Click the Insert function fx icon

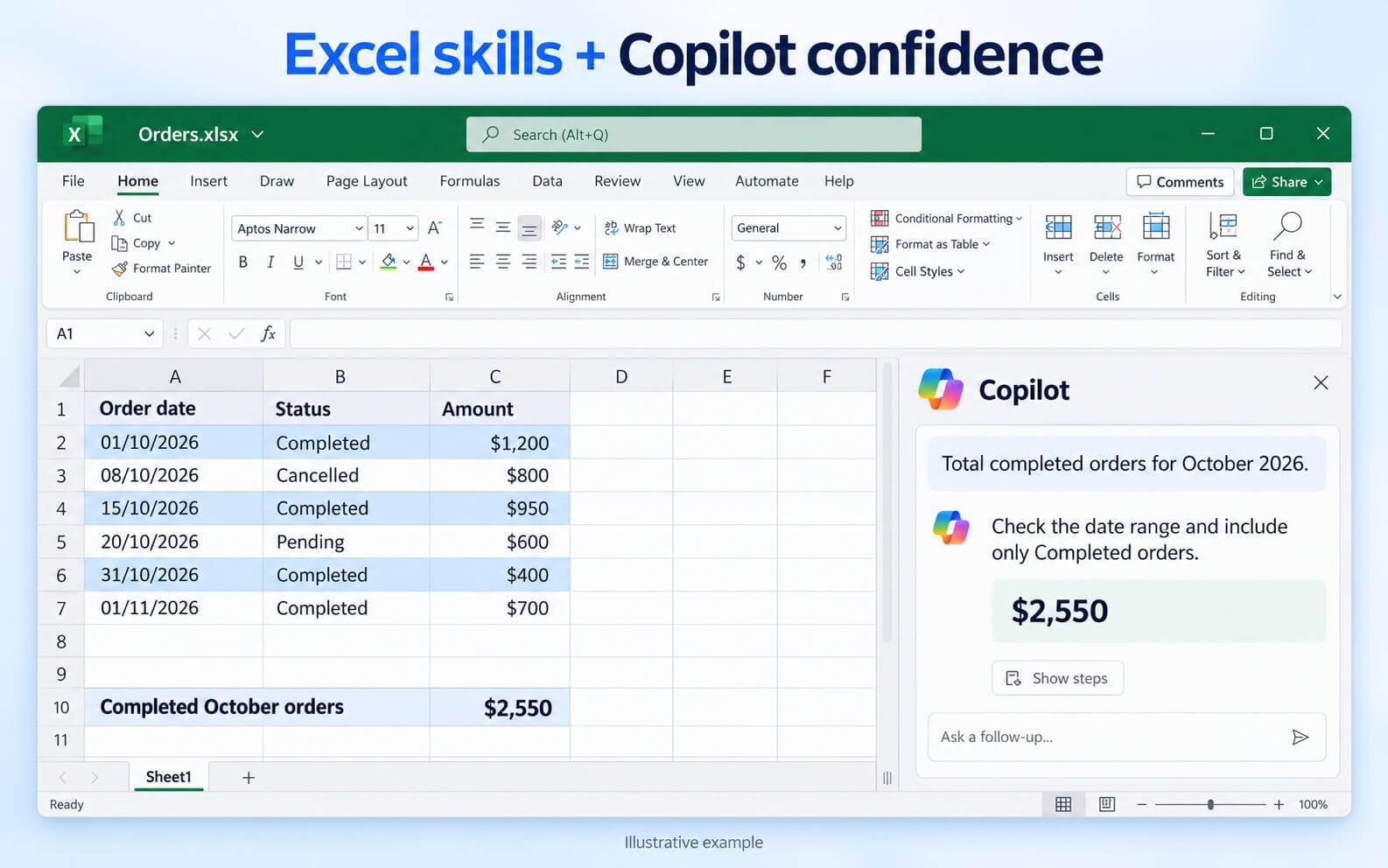[268, 333]
